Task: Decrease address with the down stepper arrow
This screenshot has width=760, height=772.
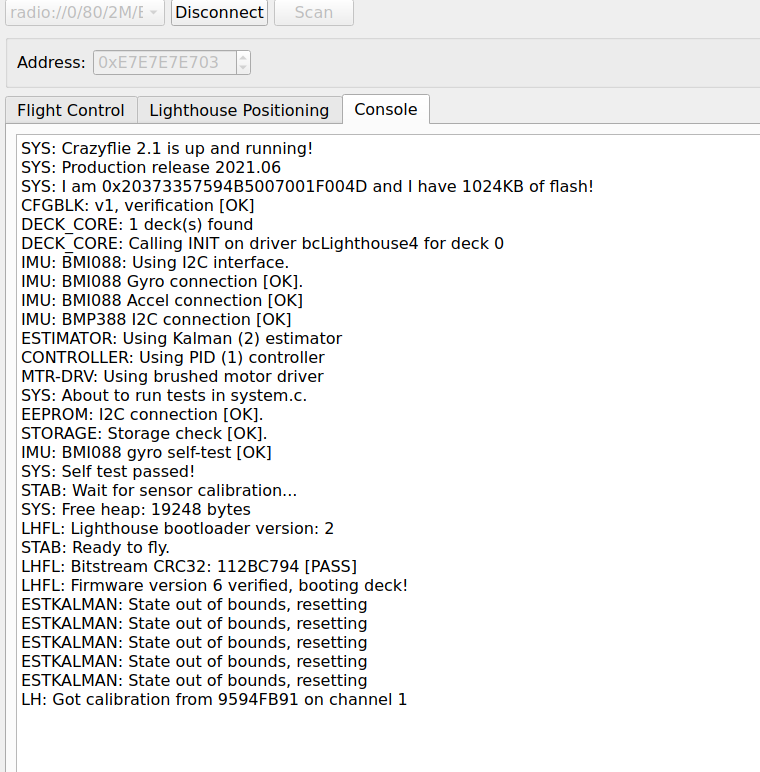Action: click(243, 68)
